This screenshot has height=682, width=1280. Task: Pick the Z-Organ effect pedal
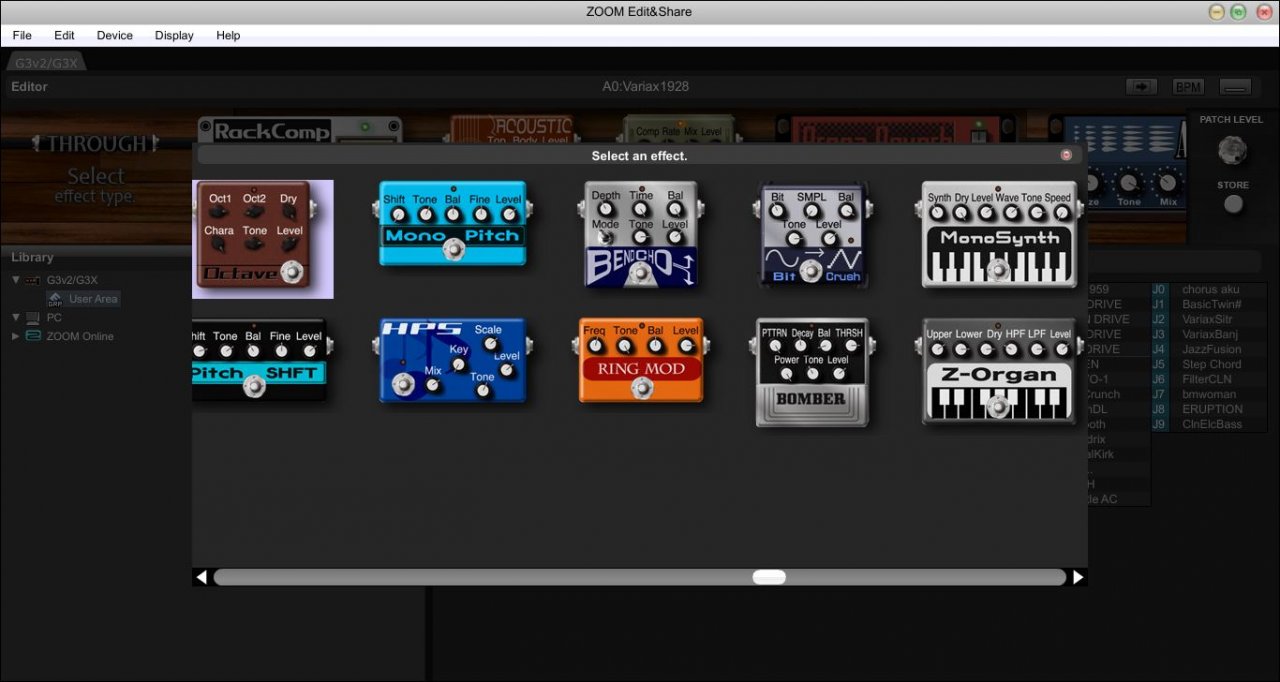[998, 370]
